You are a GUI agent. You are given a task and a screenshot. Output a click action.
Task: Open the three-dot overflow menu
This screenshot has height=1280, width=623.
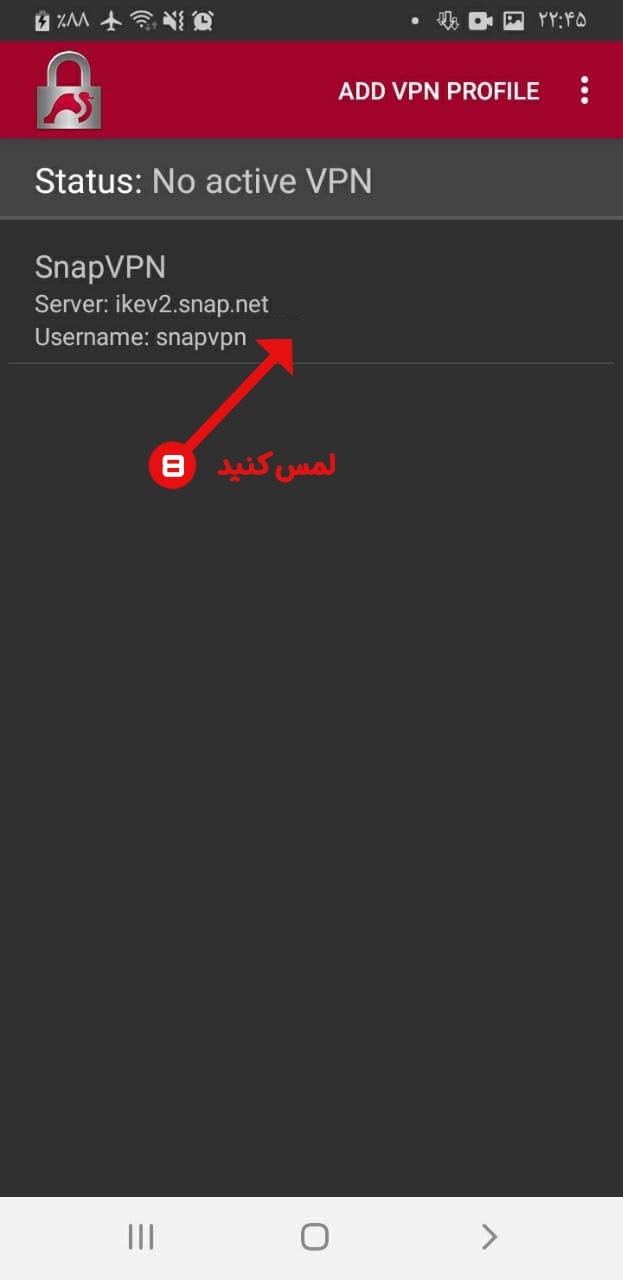pyautogui.click(x=585, y=91)
